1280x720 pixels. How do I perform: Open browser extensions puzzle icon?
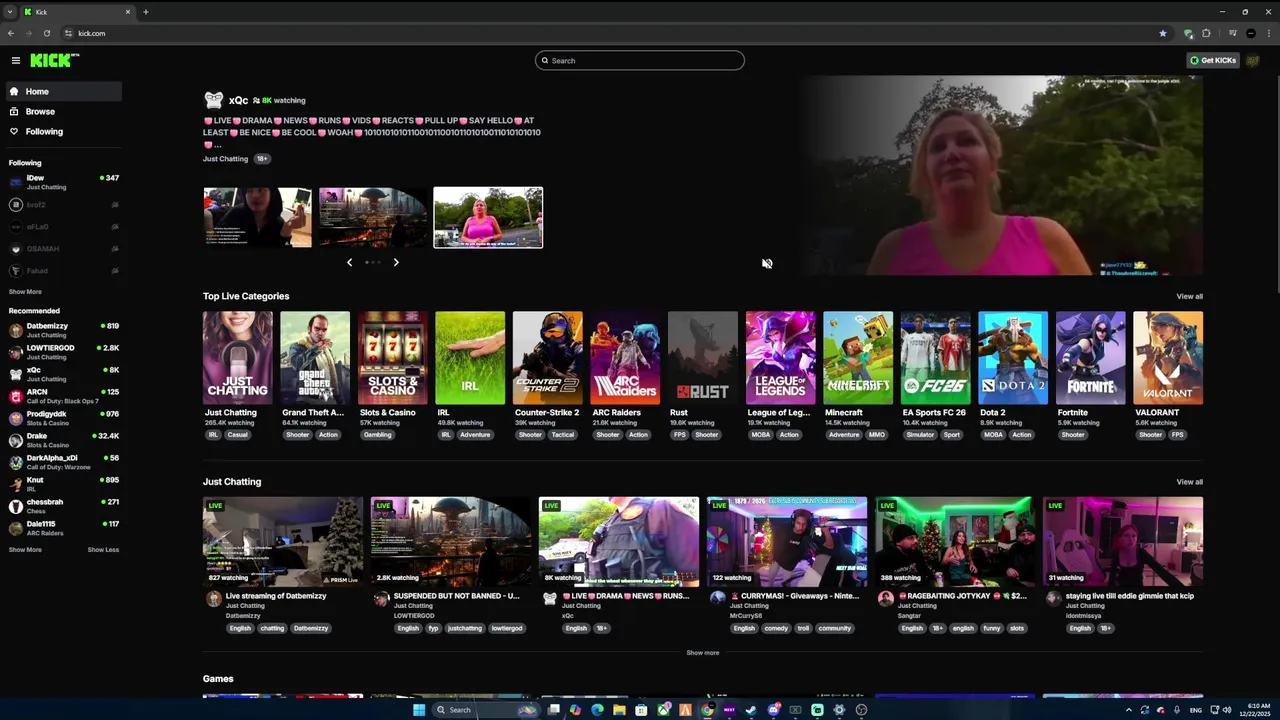(1206, 33)
